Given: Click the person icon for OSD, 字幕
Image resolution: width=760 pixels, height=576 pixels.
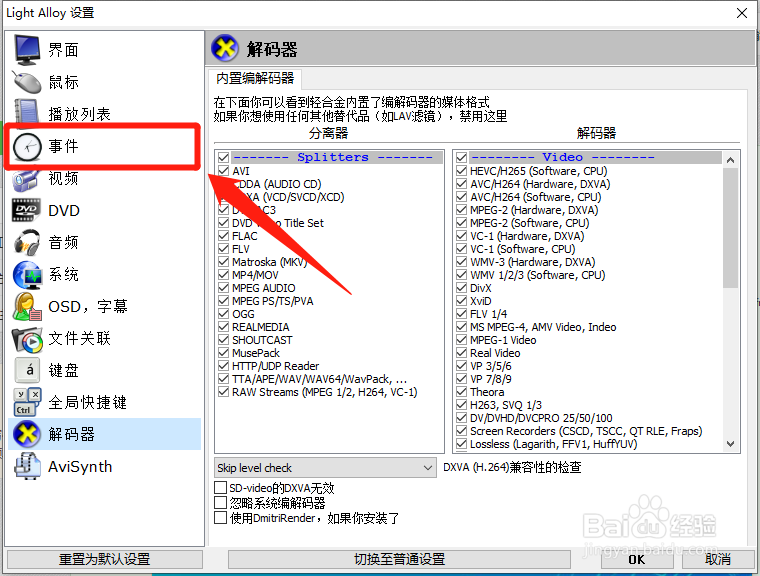Looking at the screenshot, I should (27, 307).
